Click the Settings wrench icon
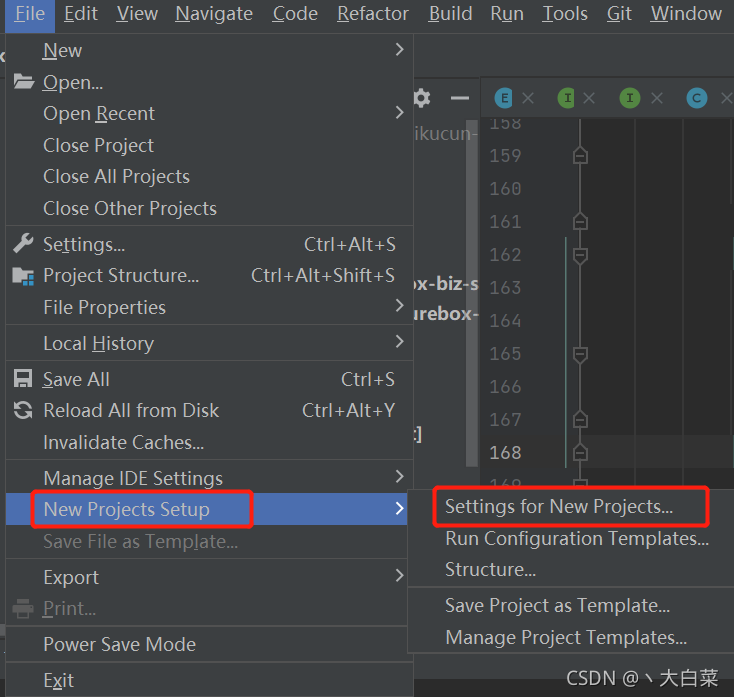 [x=23, y=243]
